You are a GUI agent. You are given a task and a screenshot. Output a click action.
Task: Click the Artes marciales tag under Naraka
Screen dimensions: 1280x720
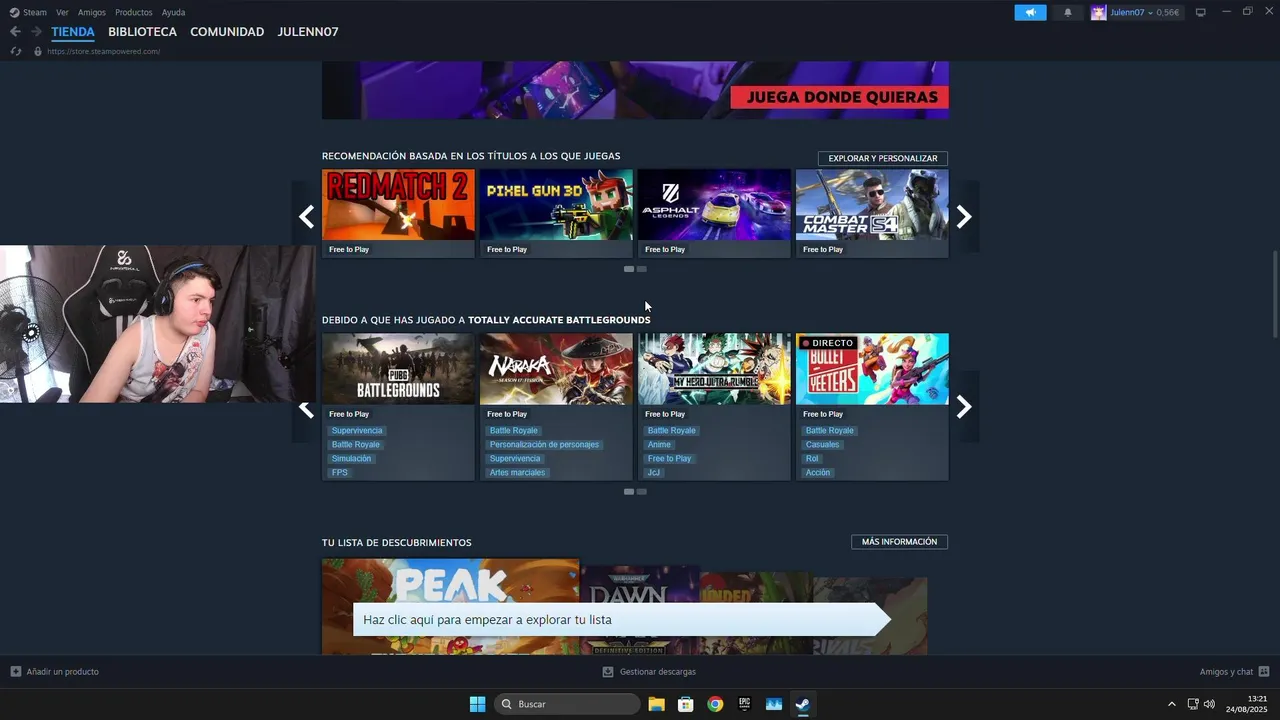(x=517, y=473)
